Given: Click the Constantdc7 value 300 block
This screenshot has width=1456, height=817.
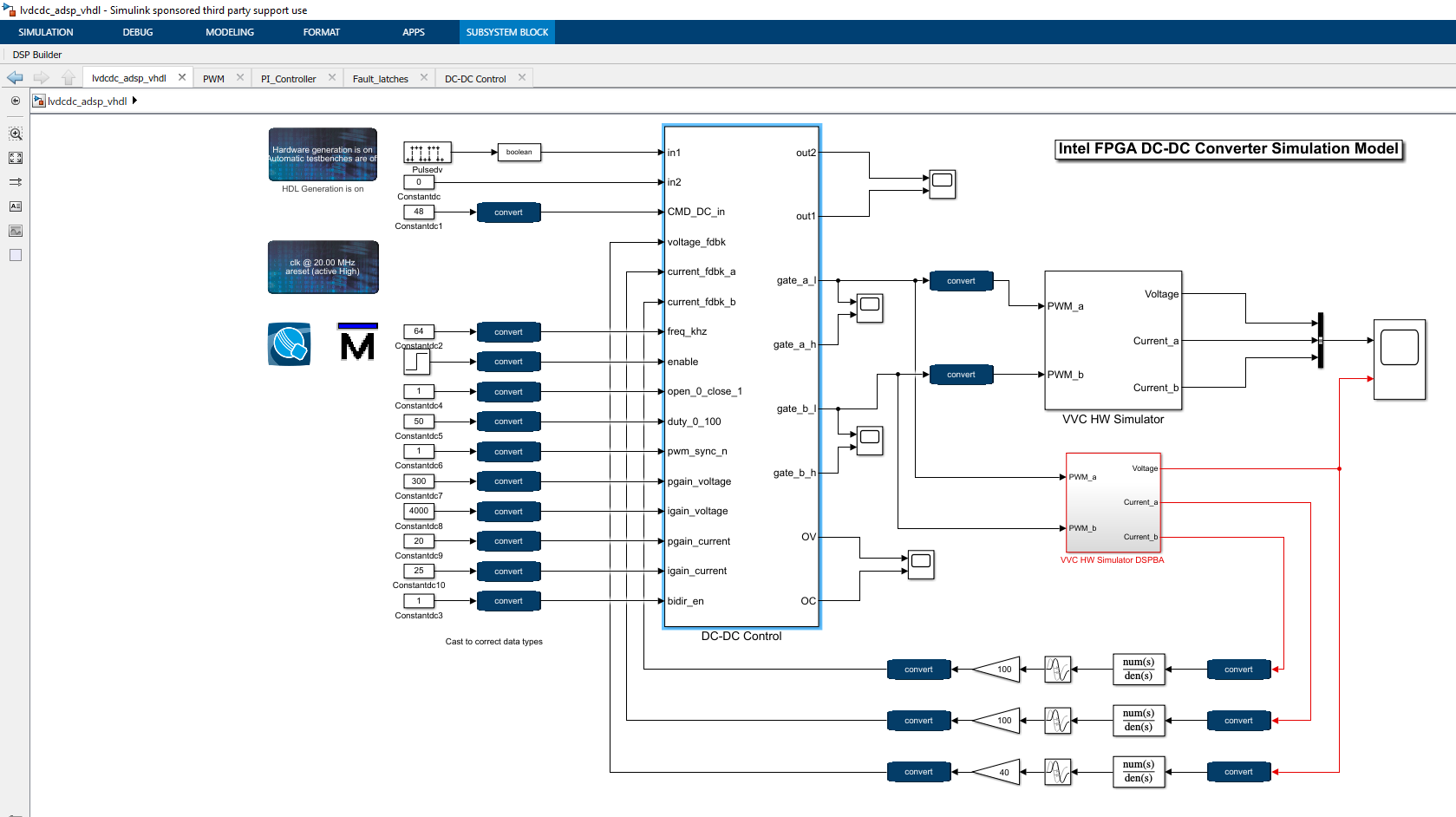Looking at the screenshot, I should tap(419, 481).
